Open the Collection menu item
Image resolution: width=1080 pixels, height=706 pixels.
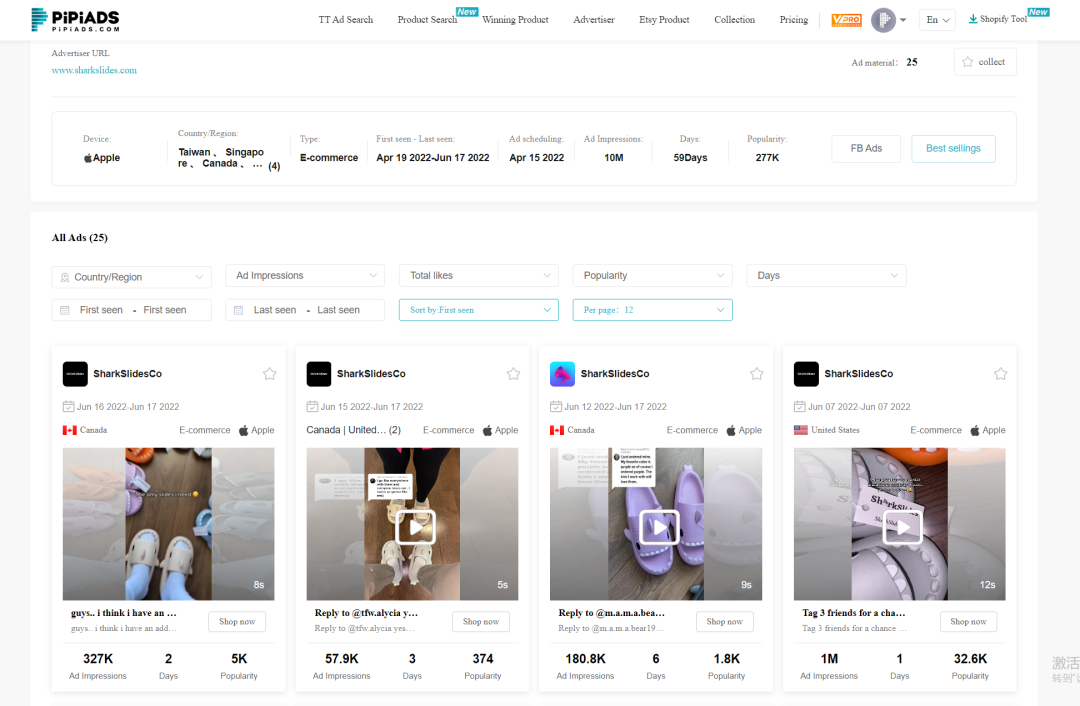point(734,20)
